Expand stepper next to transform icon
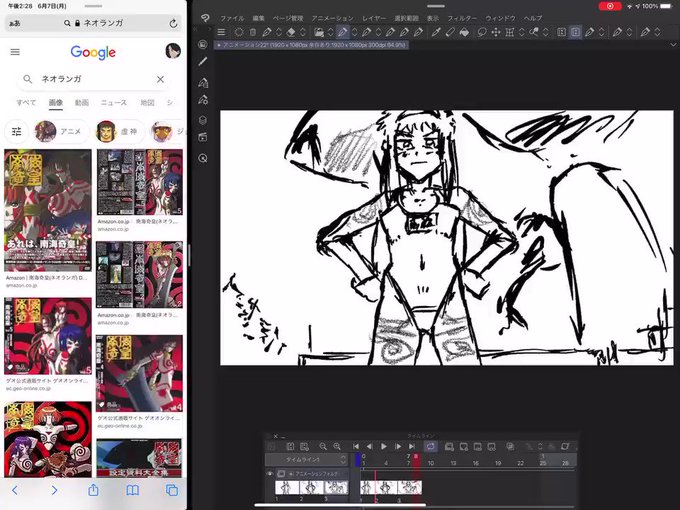The width and height of the screenshot is (680, 510). point(522,32)
